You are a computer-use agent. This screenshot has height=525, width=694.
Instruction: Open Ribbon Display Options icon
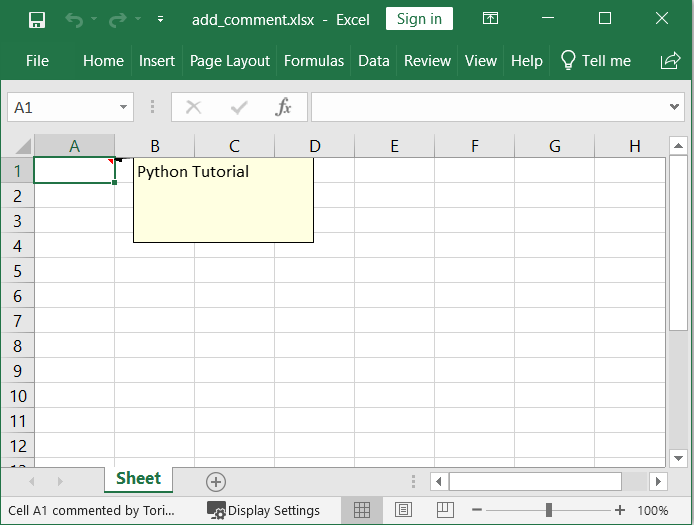[x=490, y=19]
